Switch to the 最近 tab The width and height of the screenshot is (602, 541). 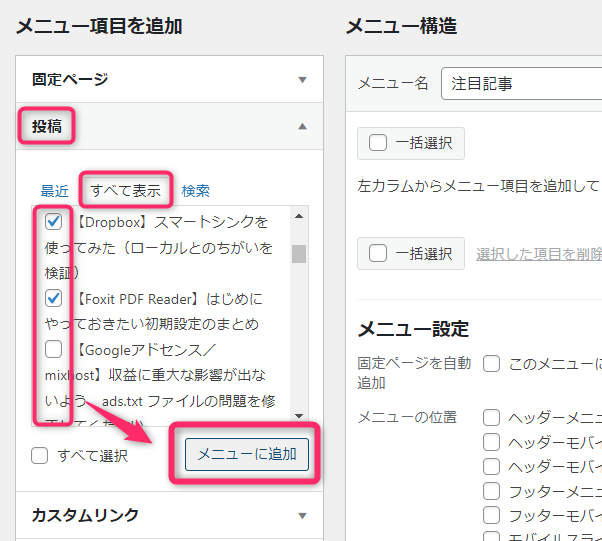coord(55,191)
